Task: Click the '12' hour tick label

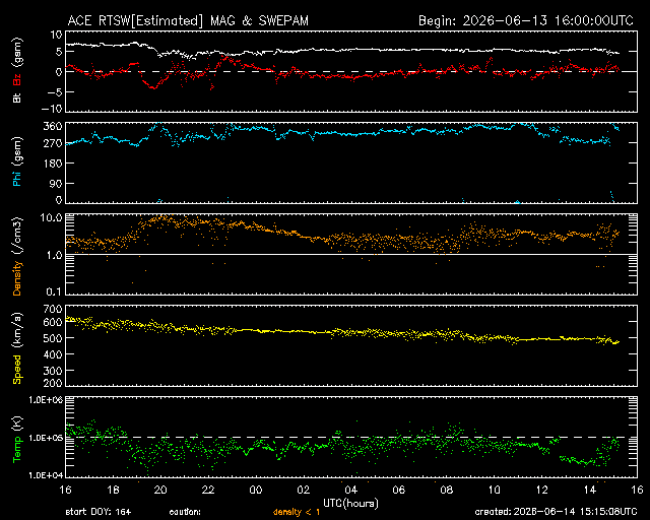Action: click(x=542, y=490)
